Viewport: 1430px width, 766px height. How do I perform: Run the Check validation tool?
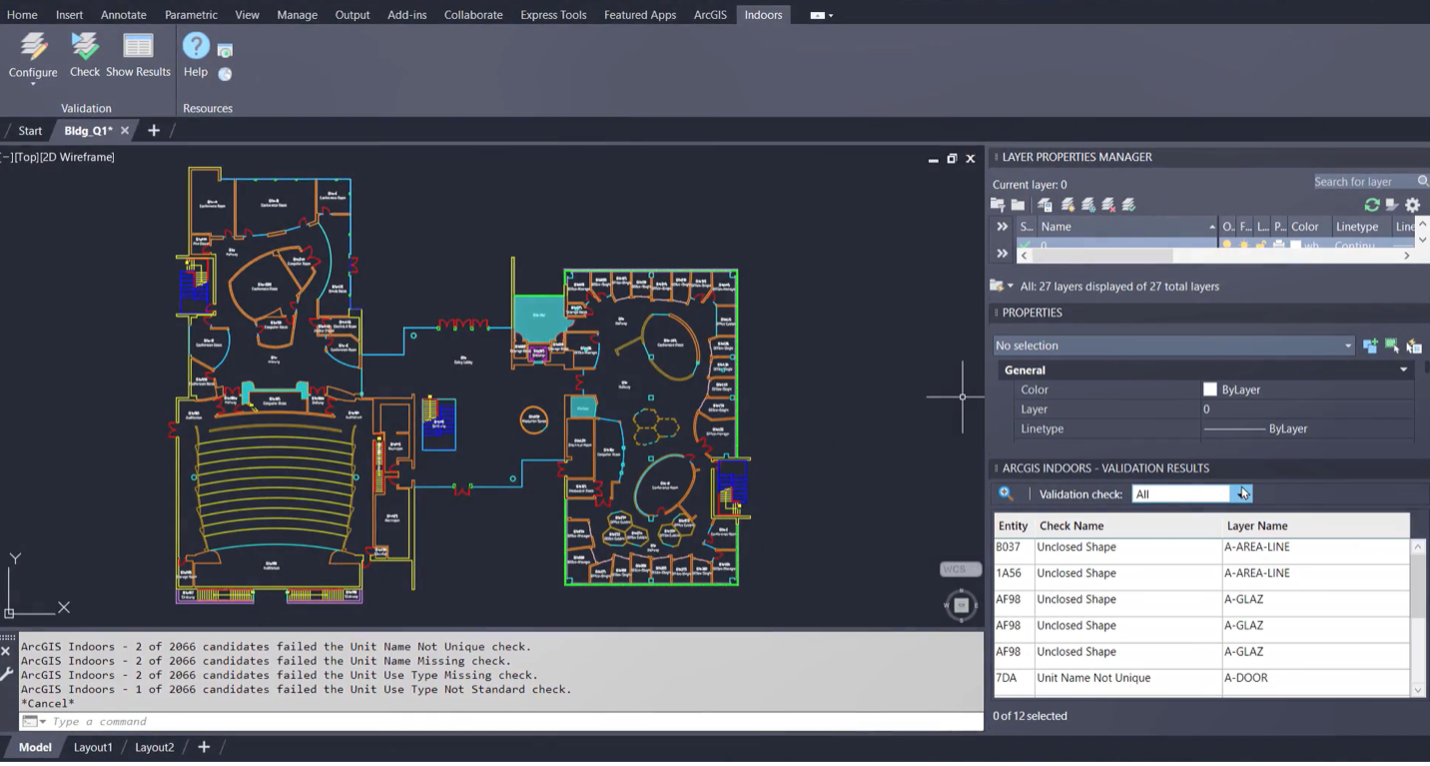(85, 52)
